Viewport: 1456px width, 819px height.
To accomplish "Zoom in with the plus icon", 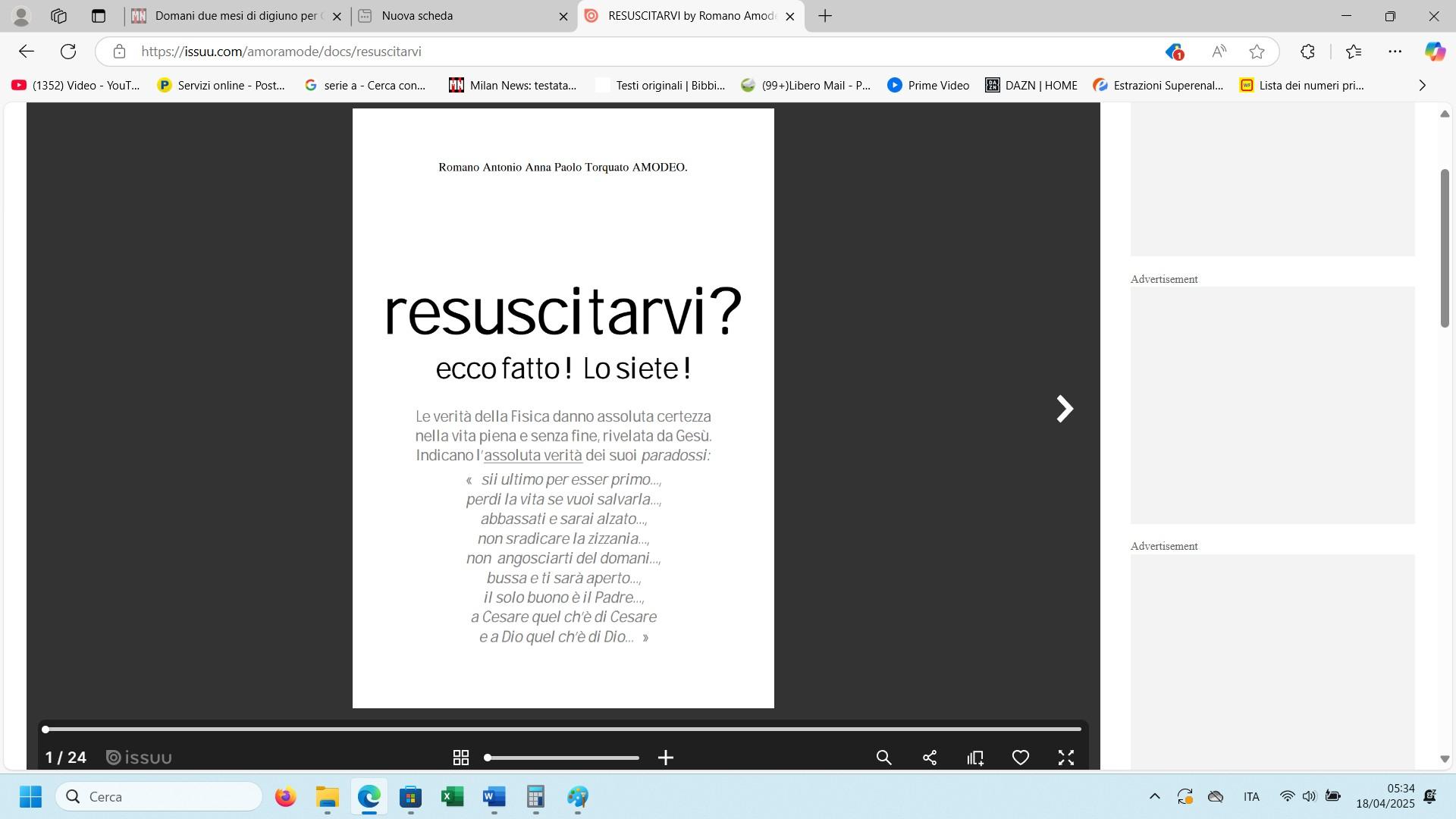I will [x=666, y=758].
